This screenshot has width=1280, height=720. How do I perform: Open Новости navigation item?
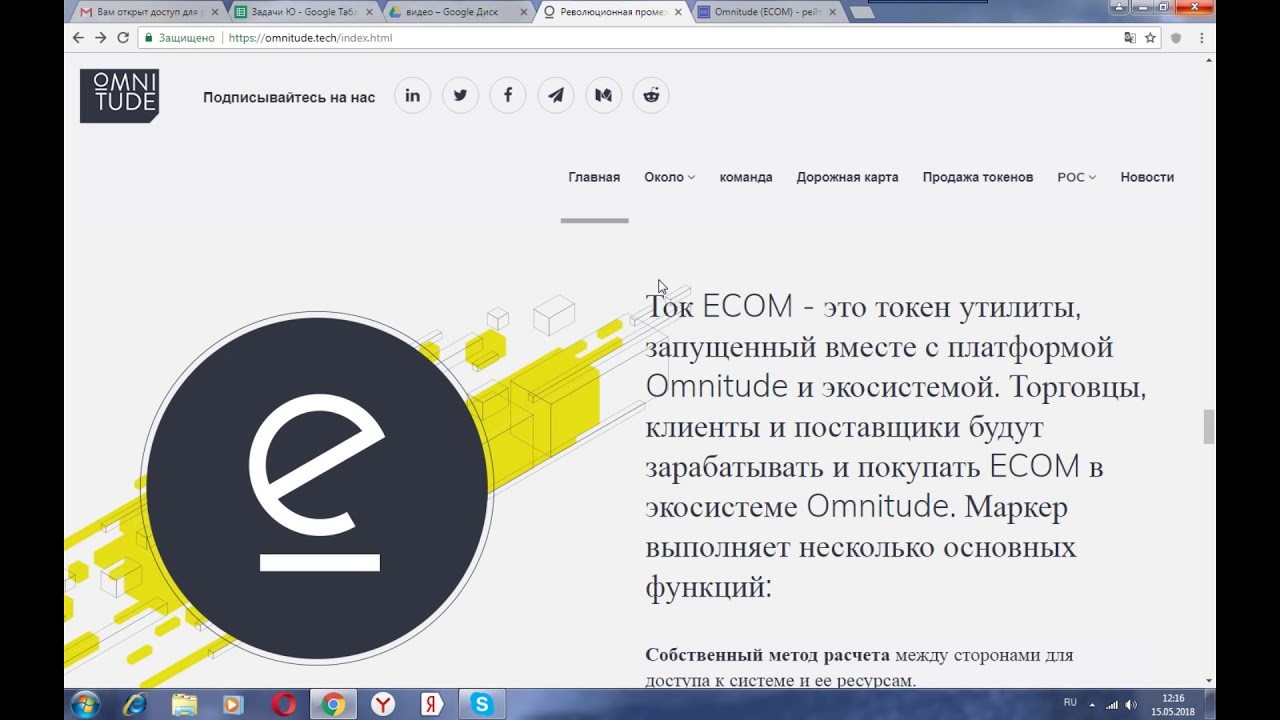click(x=1147, y=177)
